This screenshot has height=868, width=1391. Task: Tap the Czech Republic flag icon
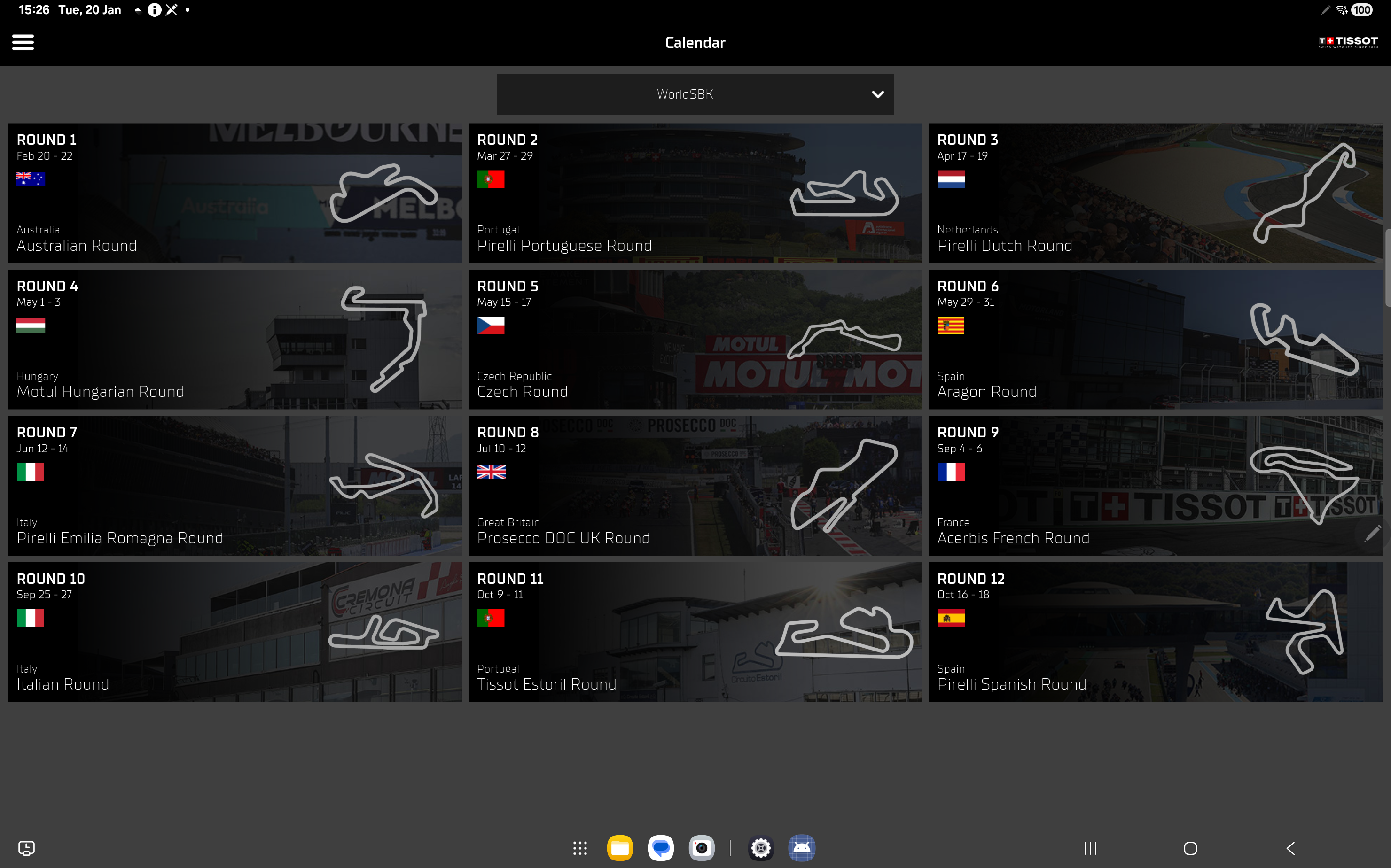point(491,325)
